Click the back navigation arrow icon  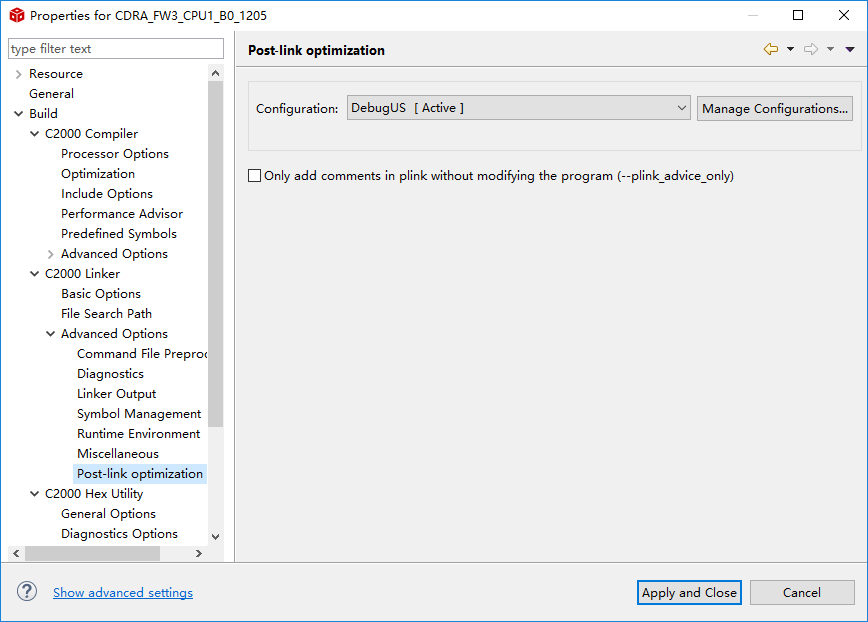pos(771,49)
